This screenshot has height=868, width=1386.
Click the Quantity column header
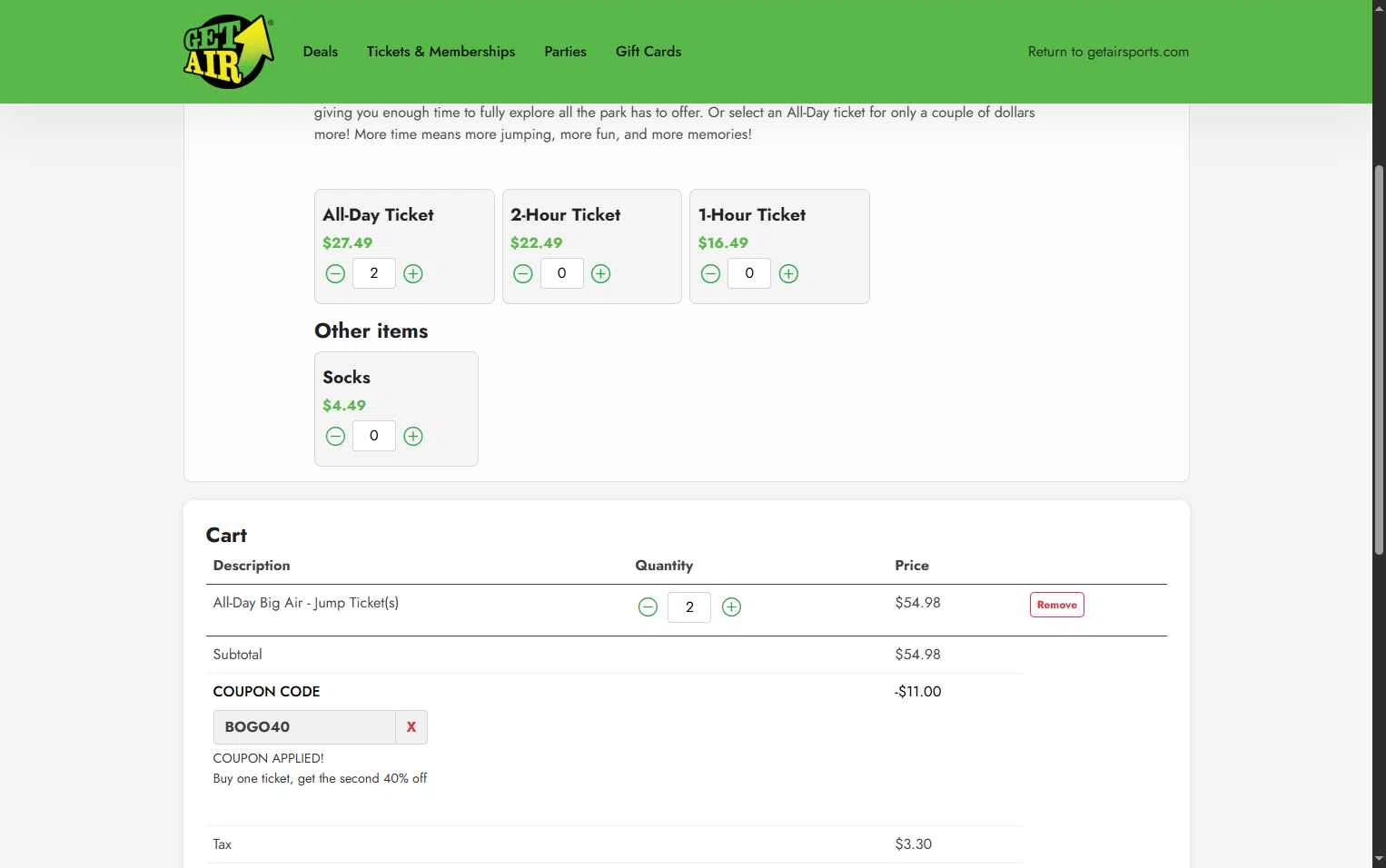point(664,566)
